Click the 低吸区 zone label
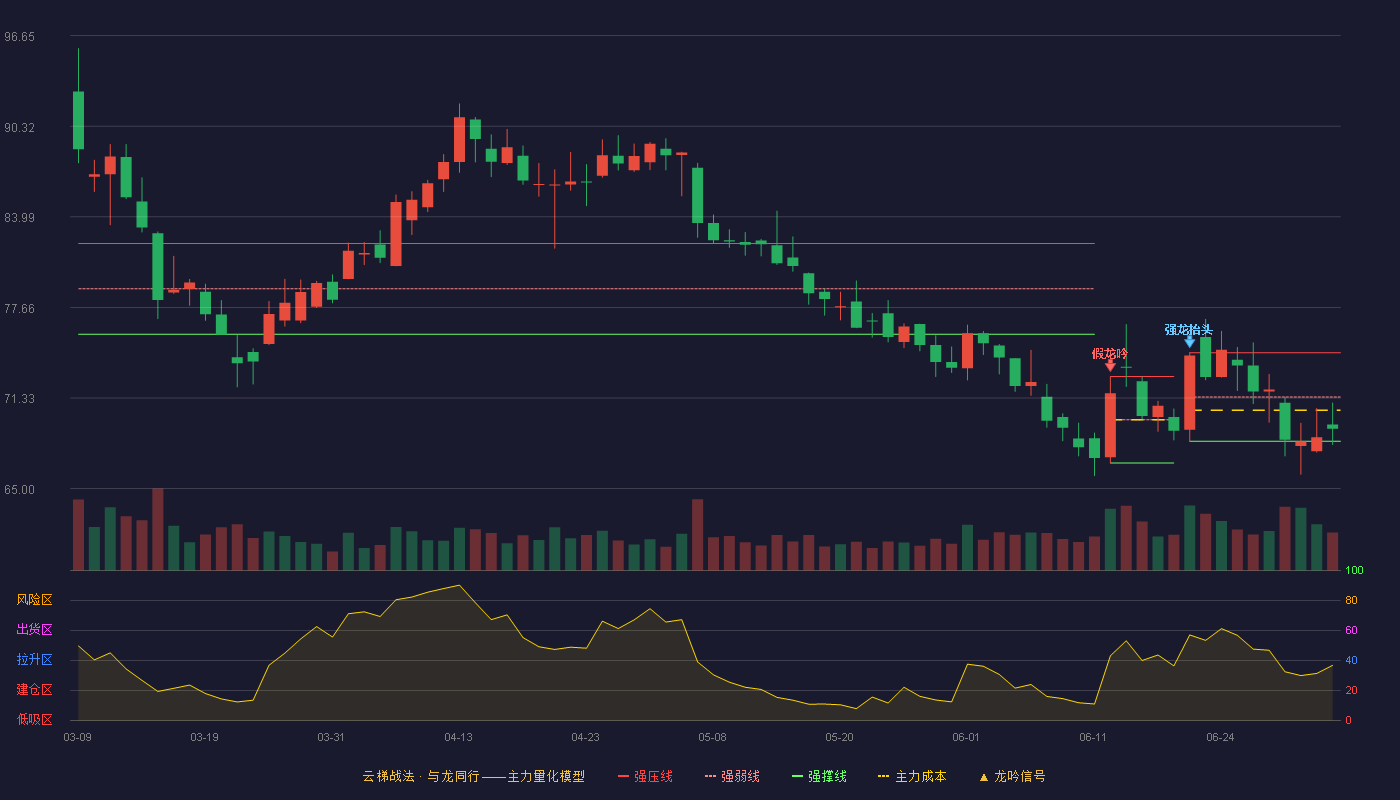The height and width of the screenshot is (800, 1400). coord(34,720)
